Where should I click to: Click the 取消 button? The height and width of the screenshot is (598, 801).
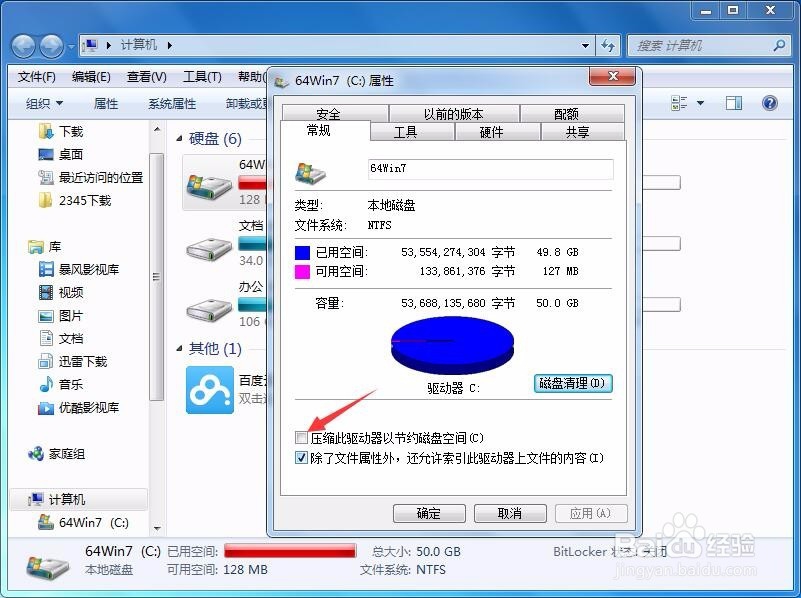510,513
